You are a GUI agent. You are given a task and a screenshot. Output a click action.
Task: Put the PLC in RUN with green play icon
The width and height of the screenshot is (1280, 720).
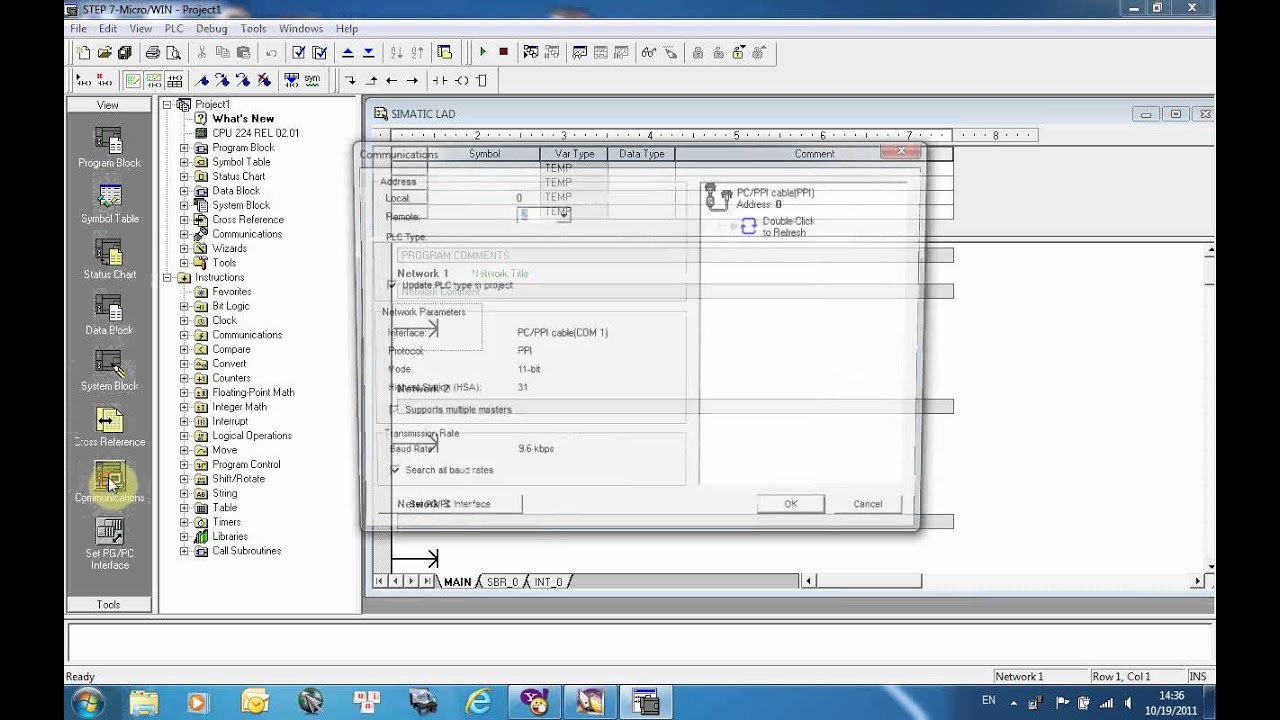[483, 52]
